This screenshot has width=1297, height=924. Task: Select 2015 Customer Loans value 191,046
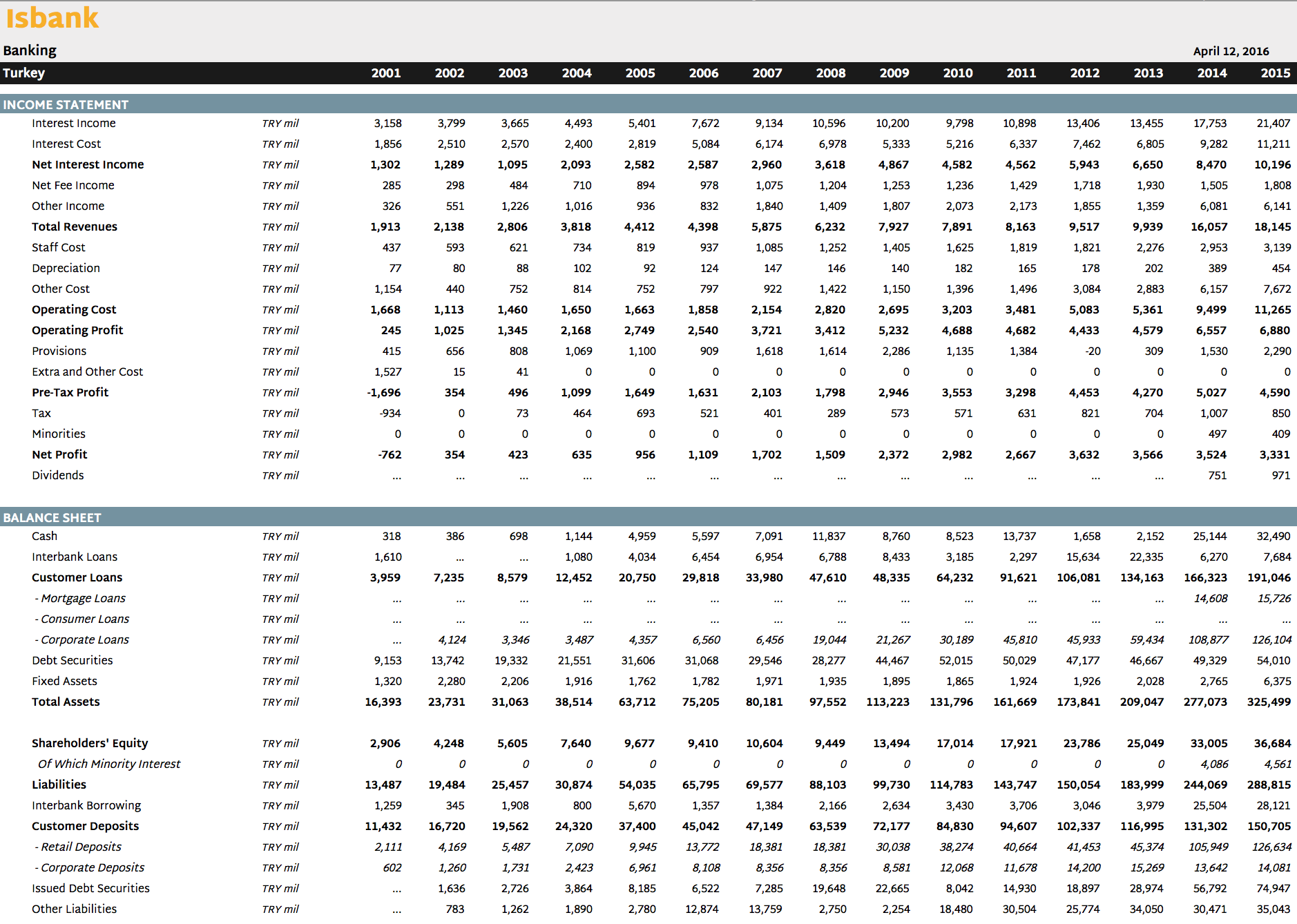click(1269, 577)
